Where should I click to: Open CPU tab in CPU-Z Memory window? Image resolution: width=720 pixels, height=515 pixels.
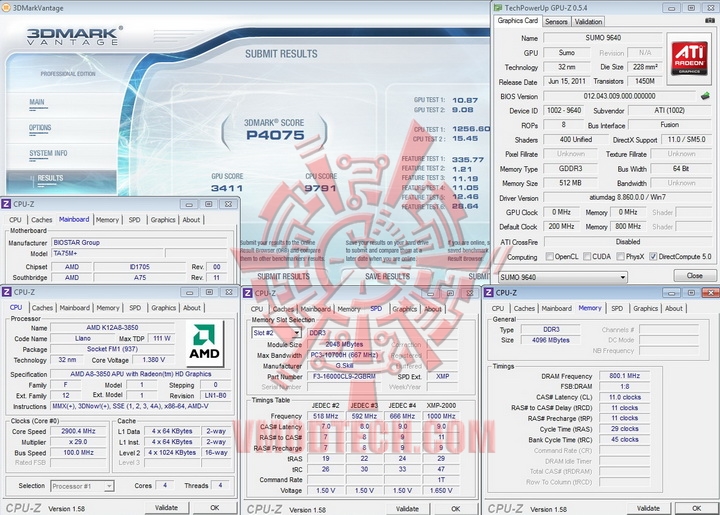point(498,308)
